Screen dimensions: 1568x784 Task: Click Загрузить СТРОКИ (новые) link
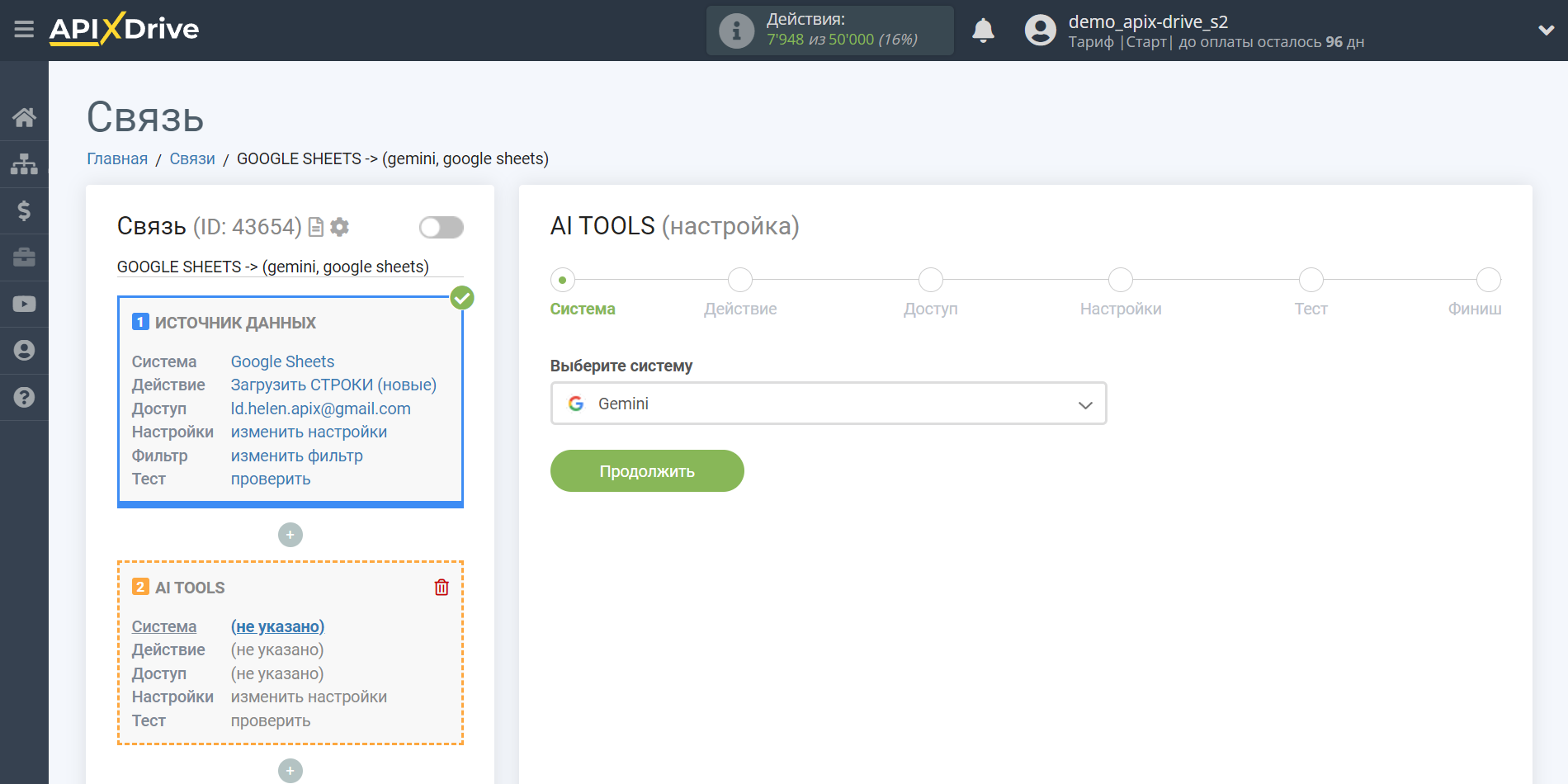coord(333,385)
